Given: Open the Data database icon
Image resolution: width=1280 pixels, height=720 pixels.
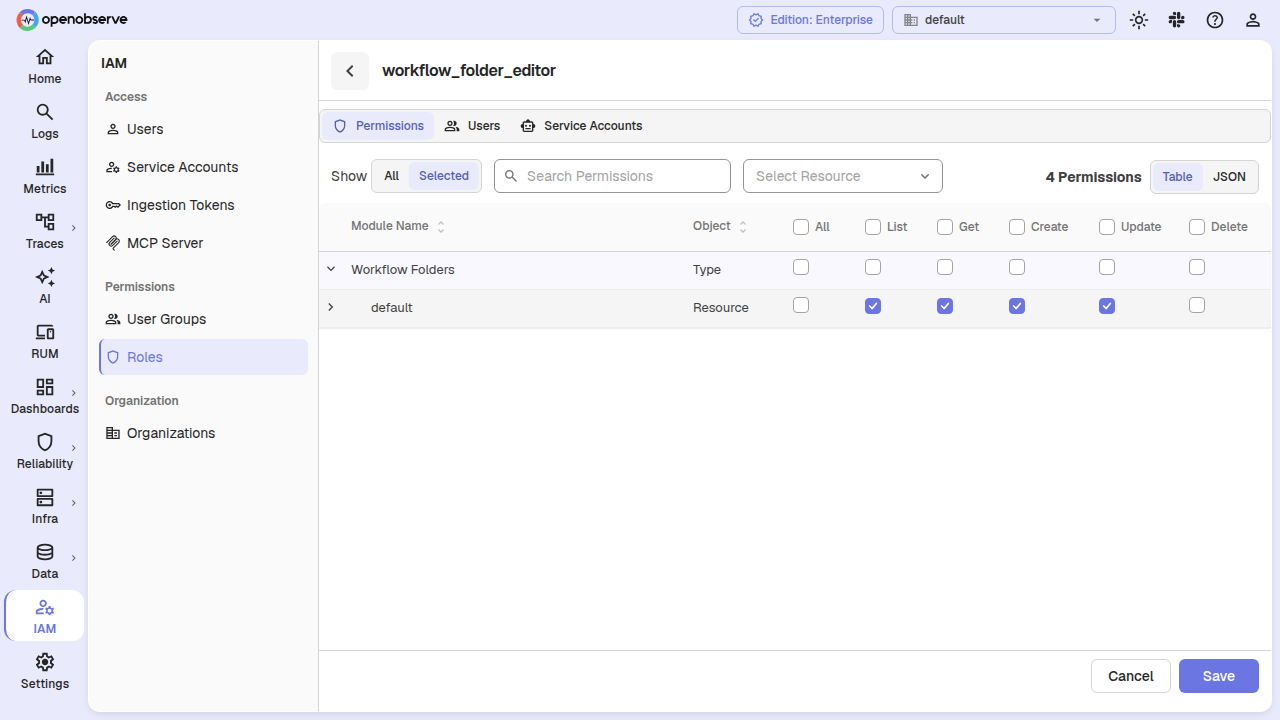Looking at the screenshot, I should [x=45, y=552].
